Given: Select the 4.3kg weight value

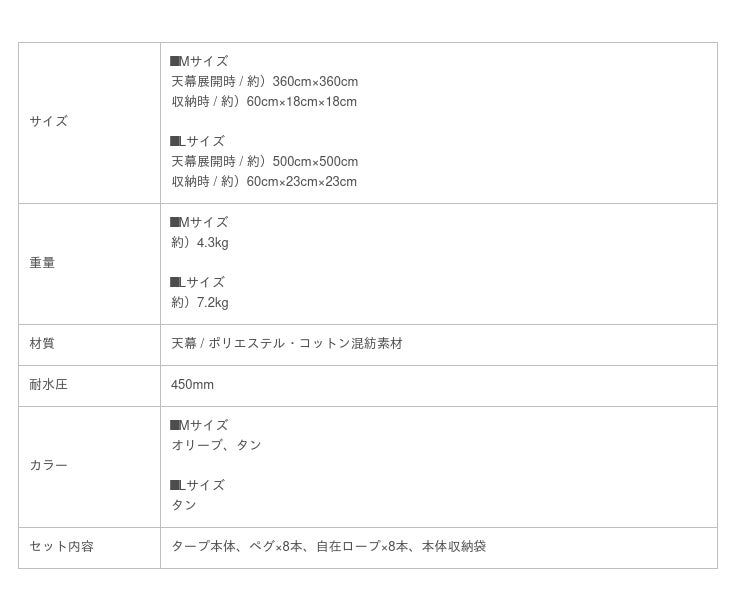Looking at the screenshot, I should tap(212, 243).
